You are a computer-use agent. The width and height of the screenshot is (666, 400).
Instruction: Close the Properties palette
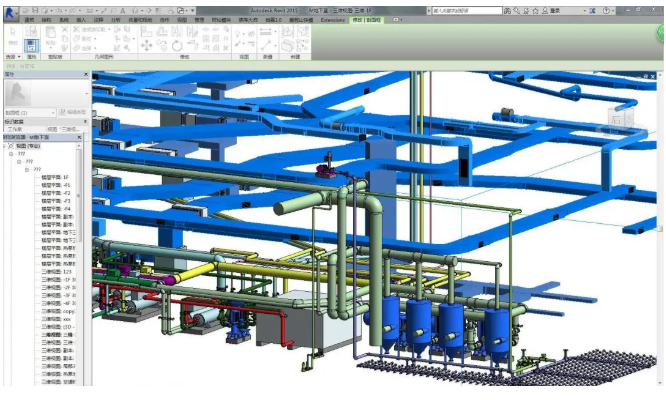87,73
